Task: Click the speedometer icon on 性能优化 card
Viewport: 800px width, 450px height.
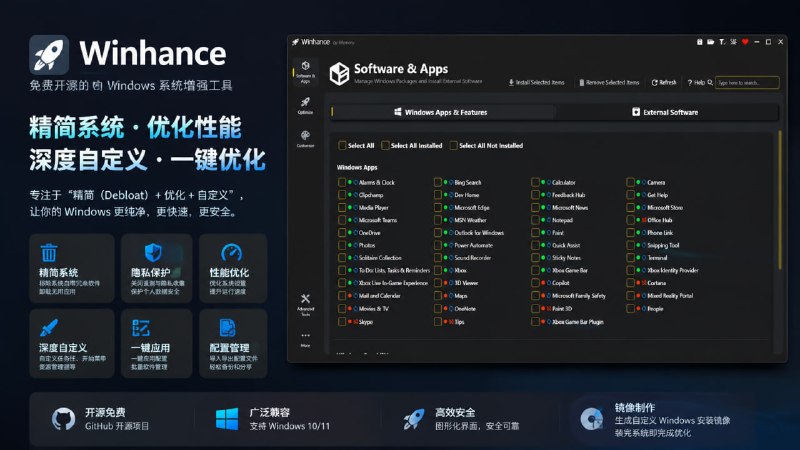Action: (x=231, y=253)
